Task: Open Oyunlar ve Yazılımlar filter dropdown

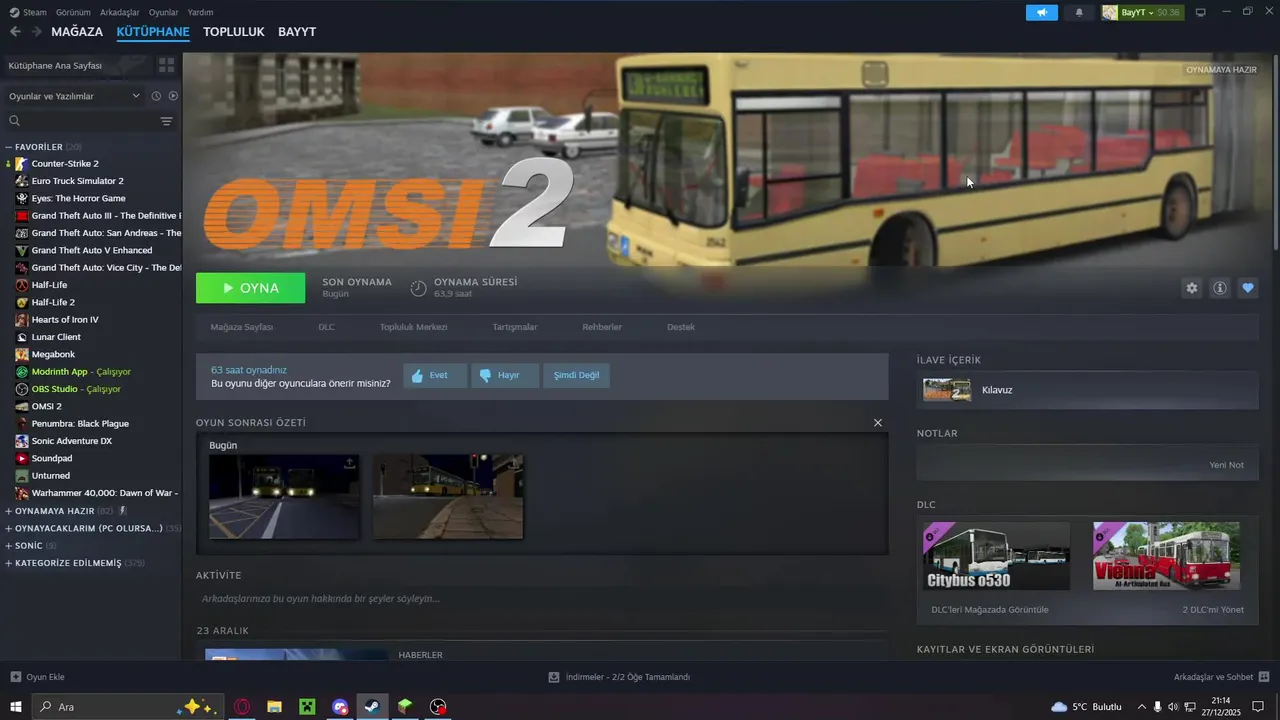Action: pyautogui.click(x=74, y=96)
